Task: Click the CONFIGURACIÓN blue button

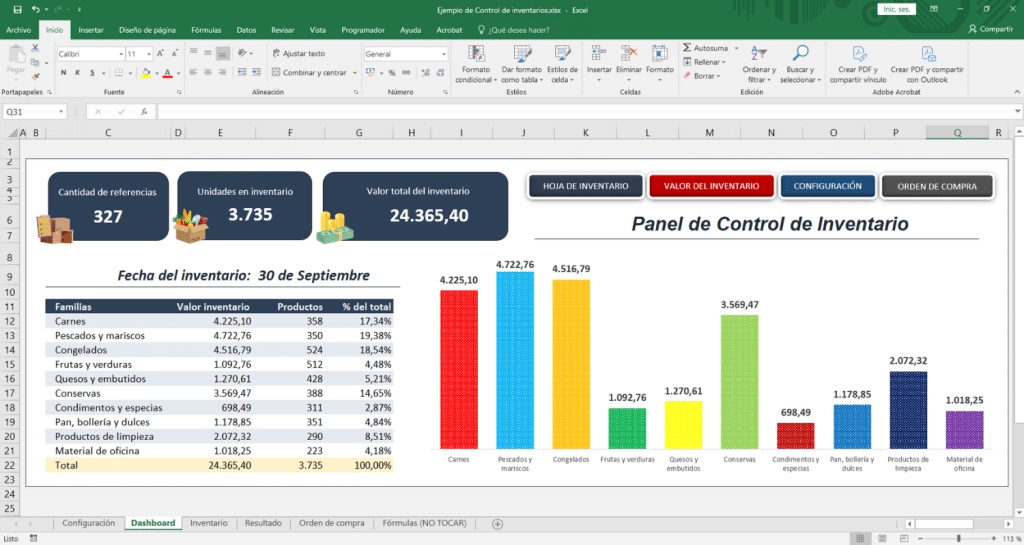Action: tap(827, 186)
